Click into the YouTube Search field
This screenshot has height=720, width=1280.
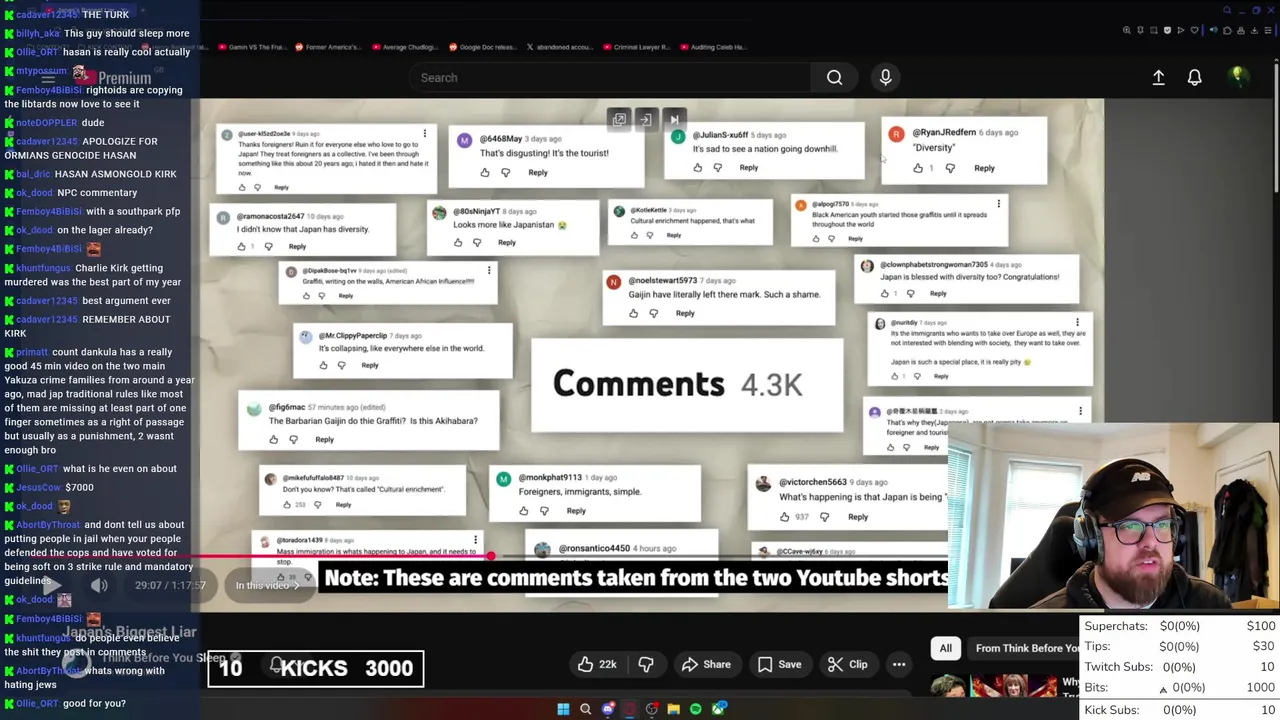[610, 77]
